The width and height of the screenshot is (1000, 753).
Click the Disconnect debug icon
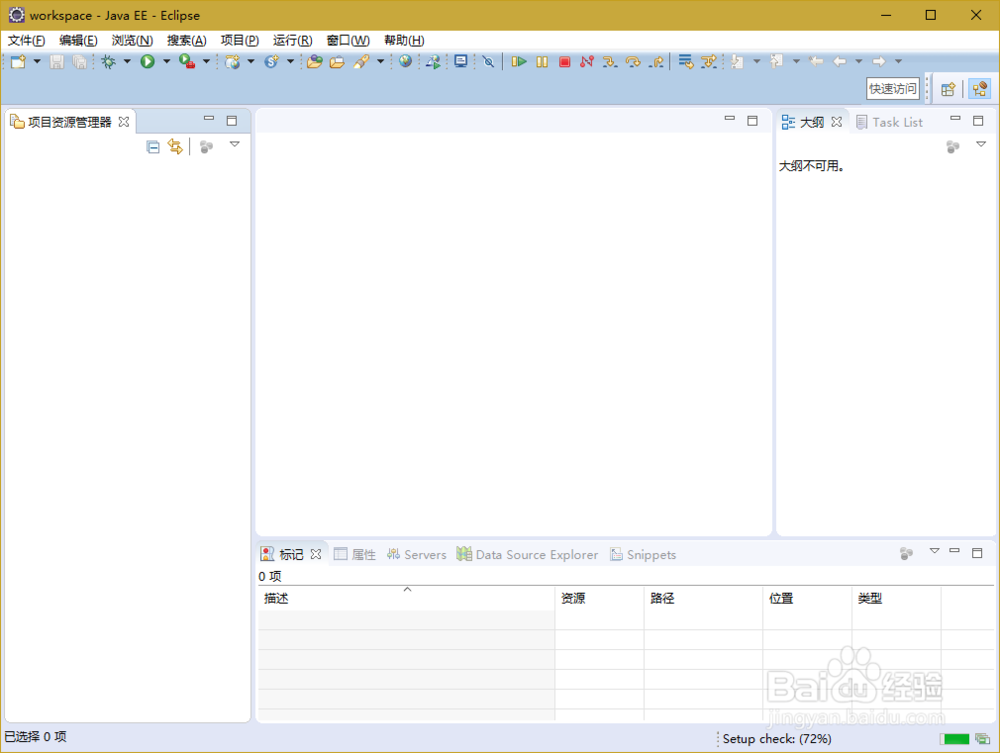pos(587,62)
